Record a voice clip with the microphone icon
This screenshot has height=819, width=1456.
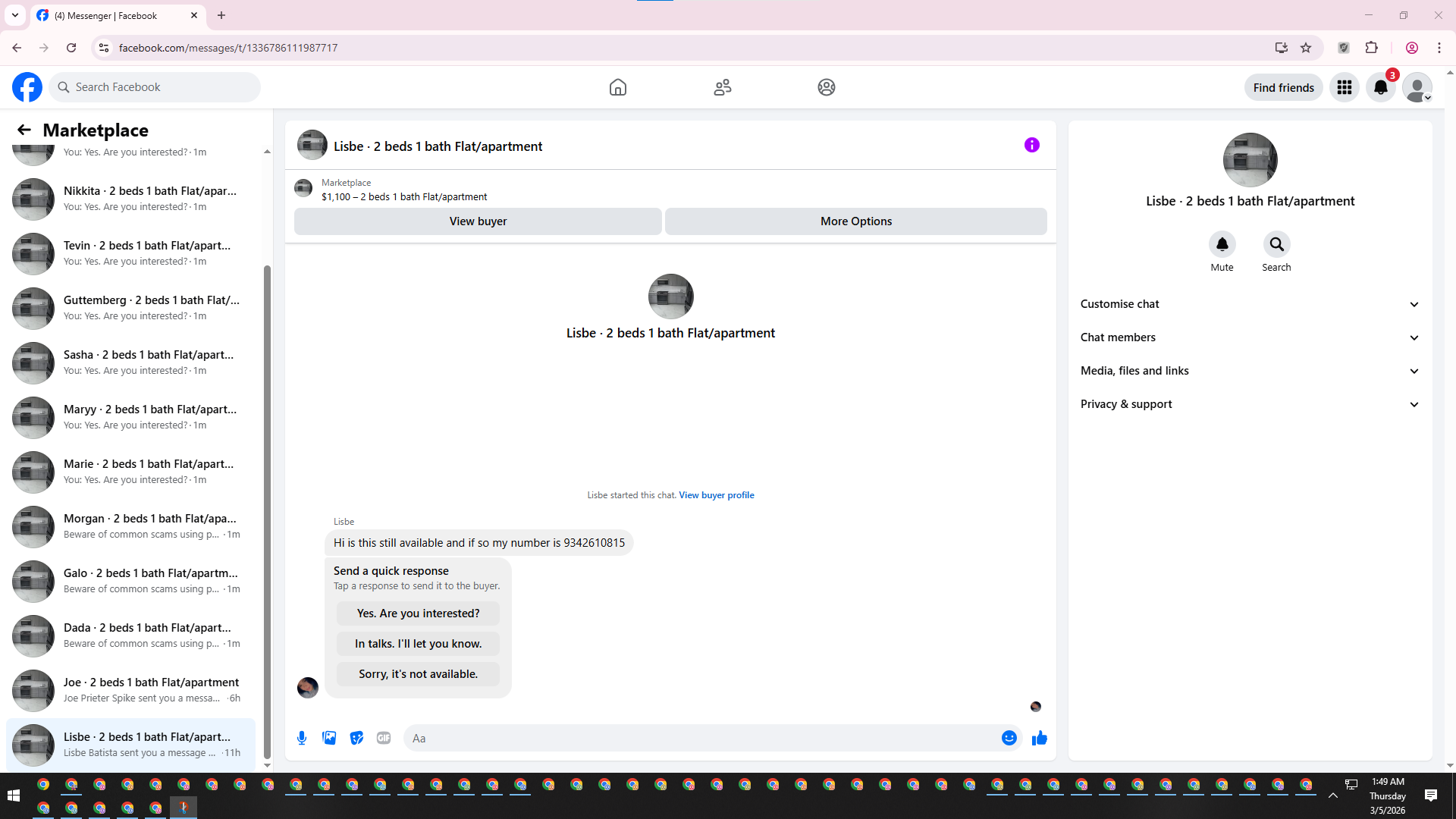(302, 738)
